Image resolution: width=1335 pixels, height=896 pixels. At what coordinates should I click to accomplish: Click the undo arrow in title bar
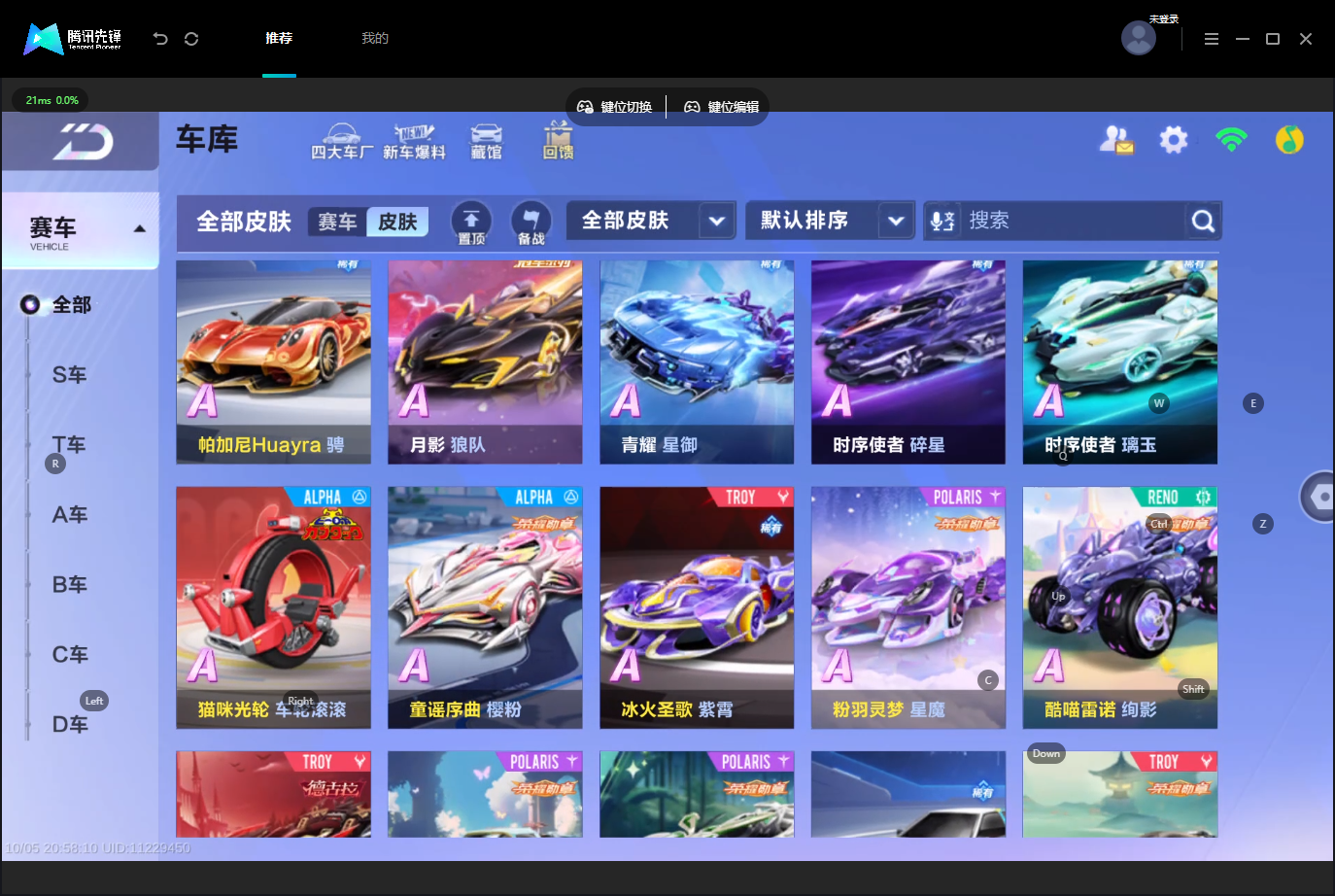point(160,39)
